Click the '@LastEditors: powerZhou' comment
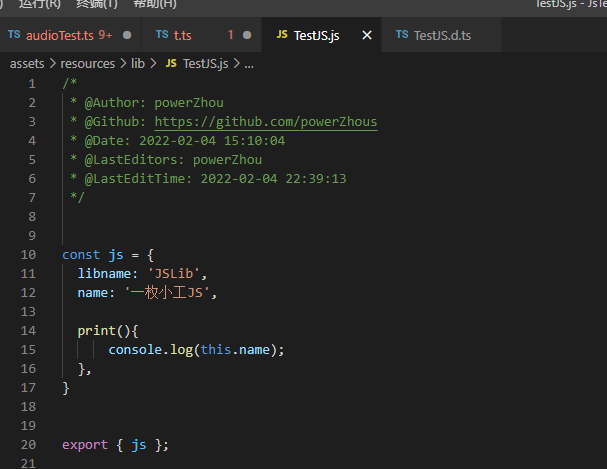 click(x=173, y=160)
